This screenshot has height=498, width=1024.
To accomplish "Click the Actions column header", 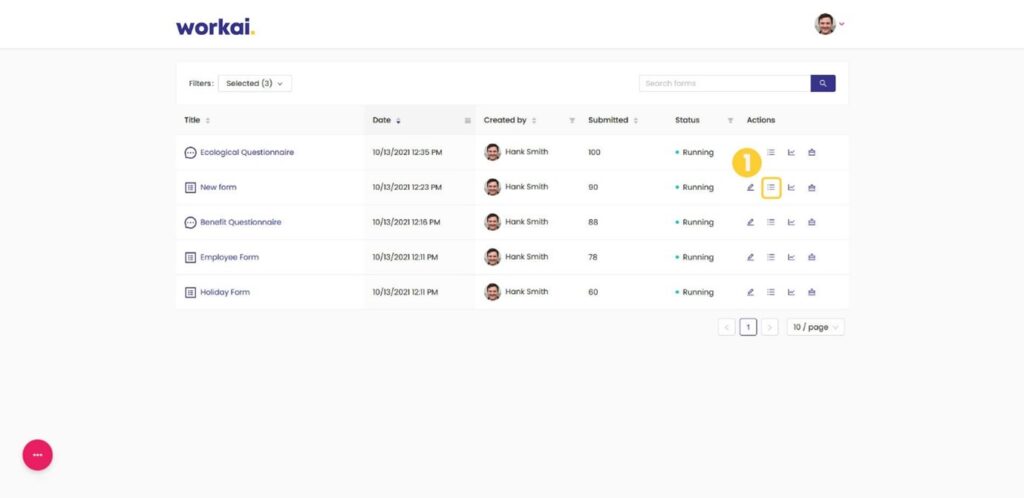I will pyautogui.click(x=761, y=120).
